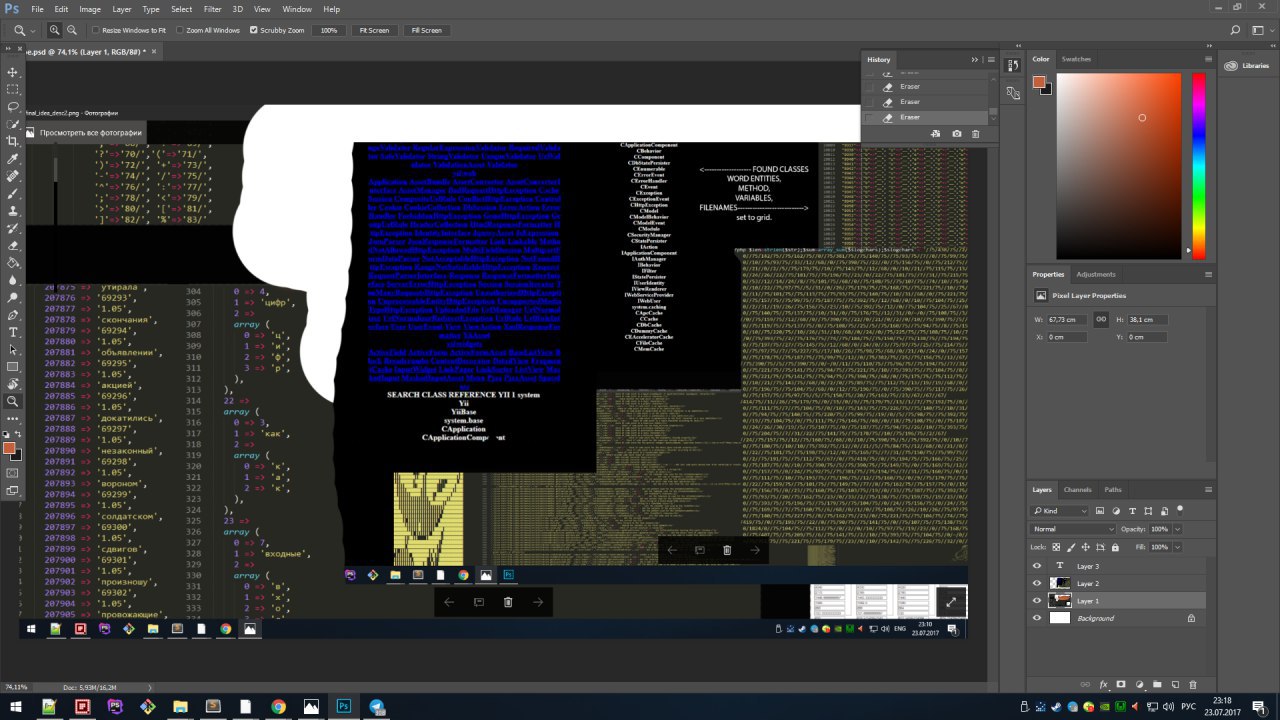Select the Background layer thumbnail
Screen dimensions: 1280x720
(1059, 618)
